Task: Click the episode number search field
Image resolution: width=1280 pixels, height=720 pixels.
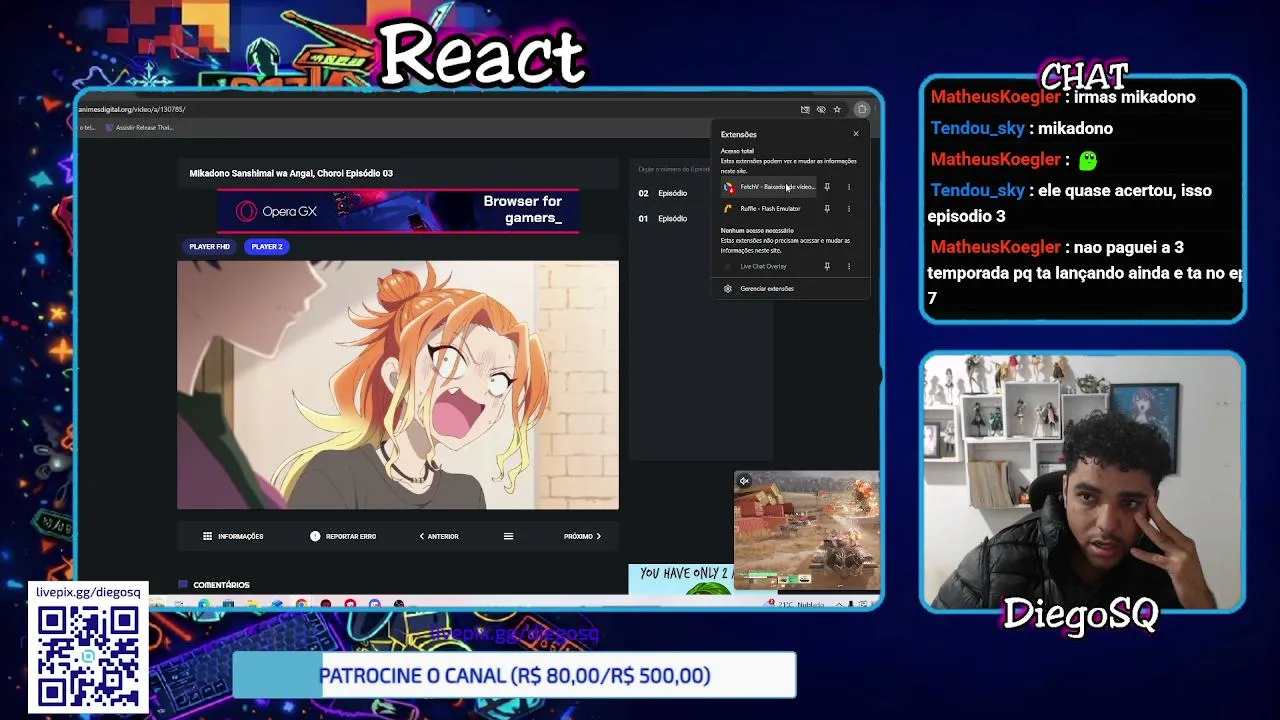Action: 672,169
